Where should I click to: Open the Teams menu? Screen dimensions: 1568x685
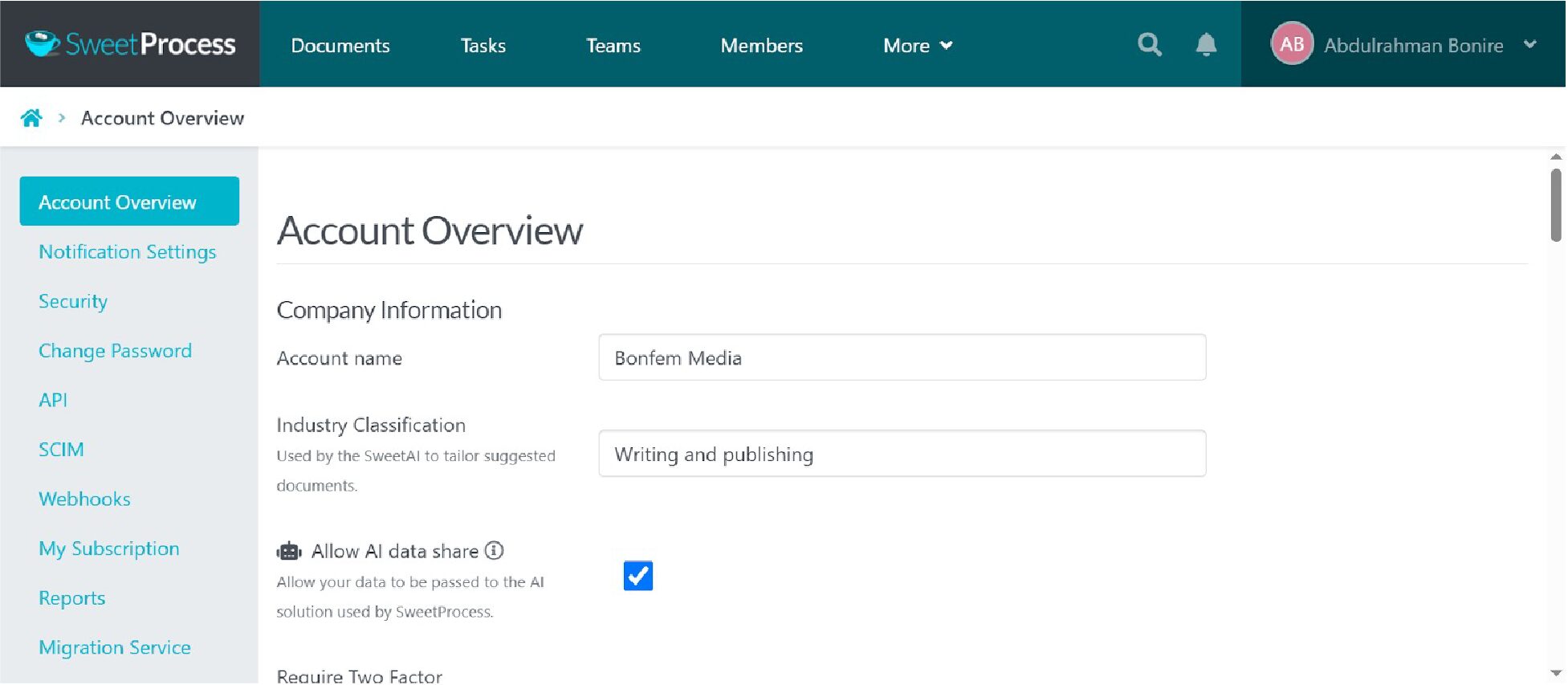(613, 46)
